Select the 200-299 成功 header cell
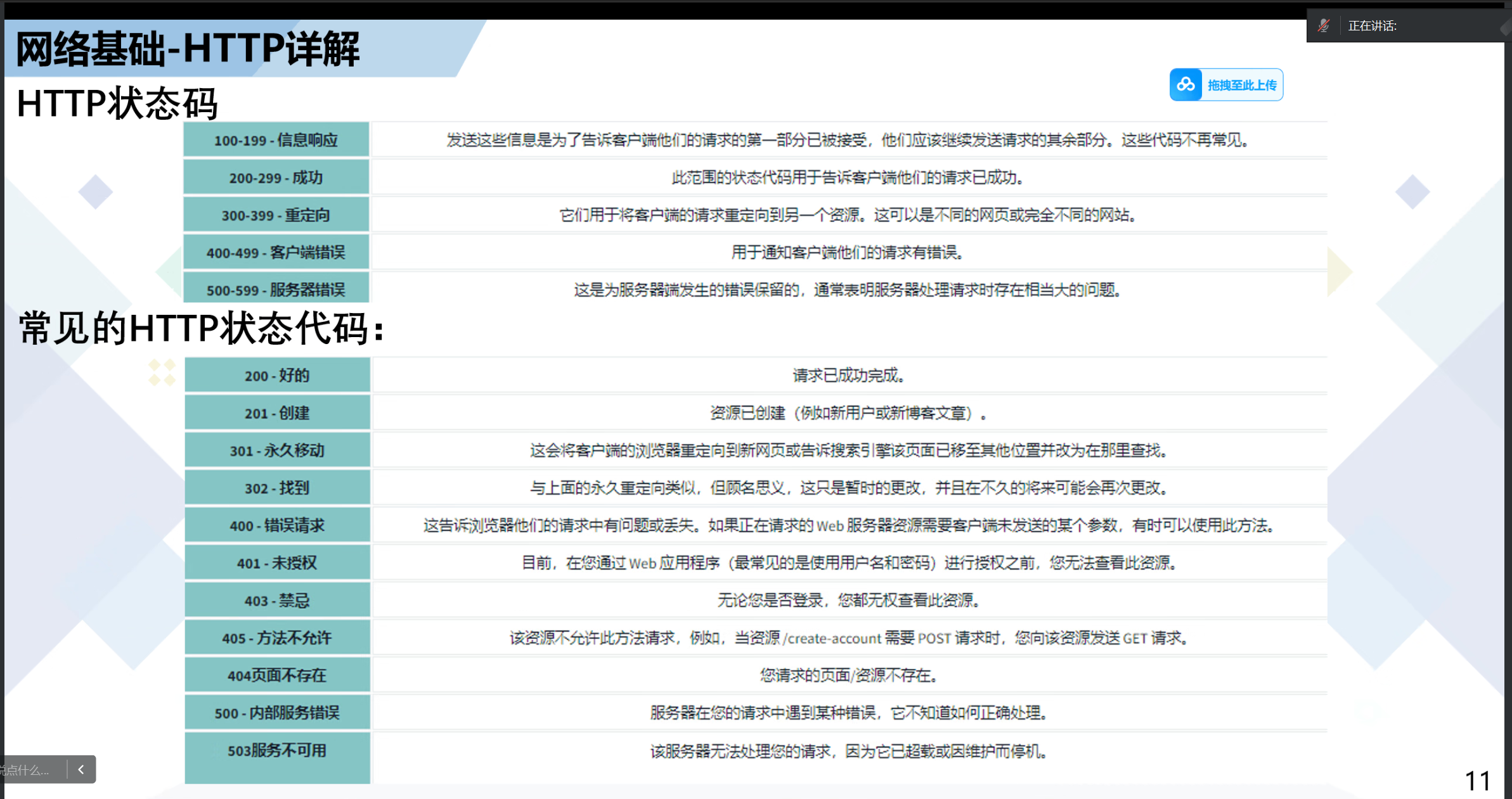Image resolution: width=1512 pixels, height=799 pixels. point(276,177)
